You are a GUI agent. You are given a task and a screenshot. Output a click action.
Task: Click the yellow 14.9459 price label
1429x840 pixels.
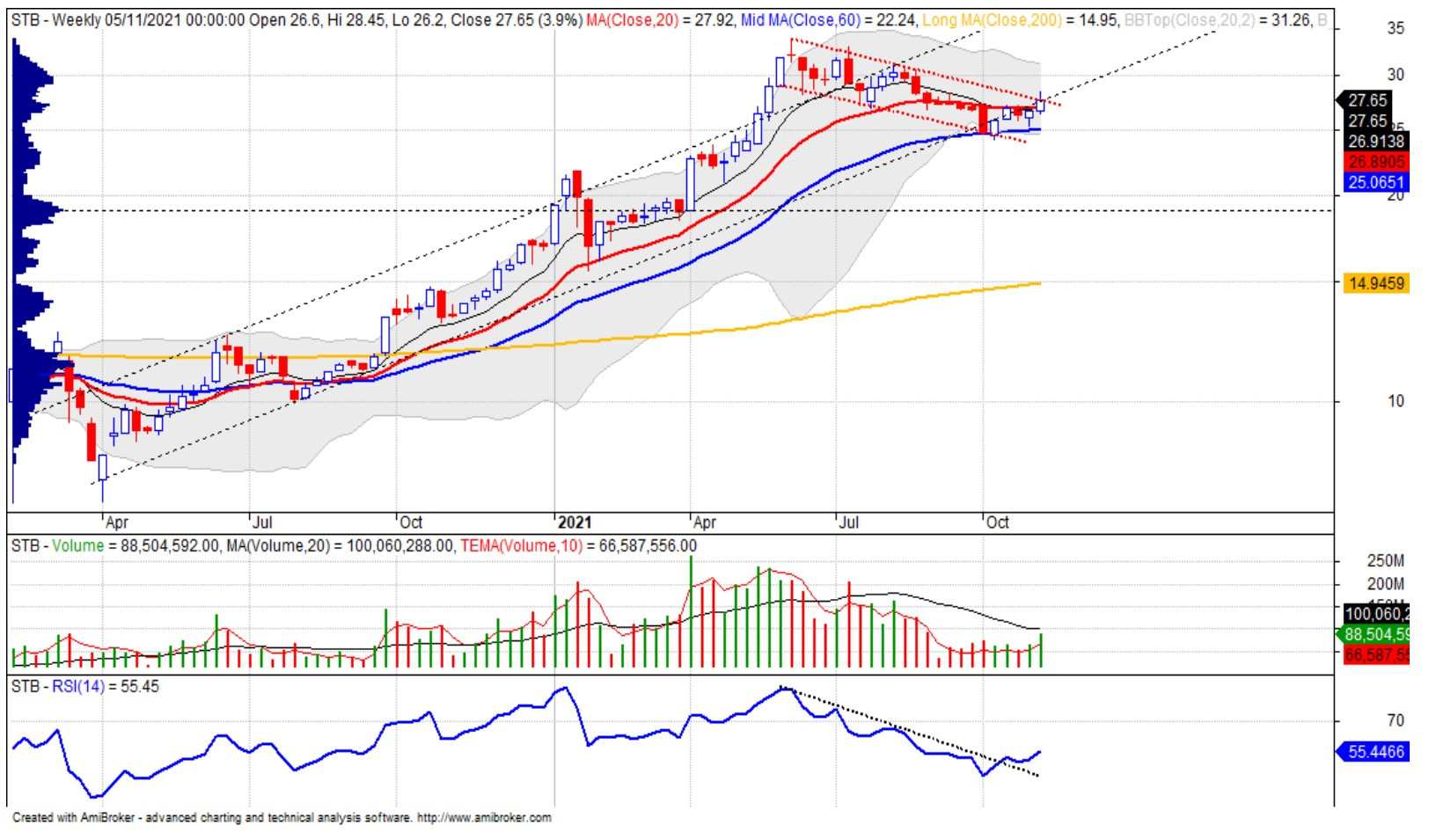[x=1375, y=283]
